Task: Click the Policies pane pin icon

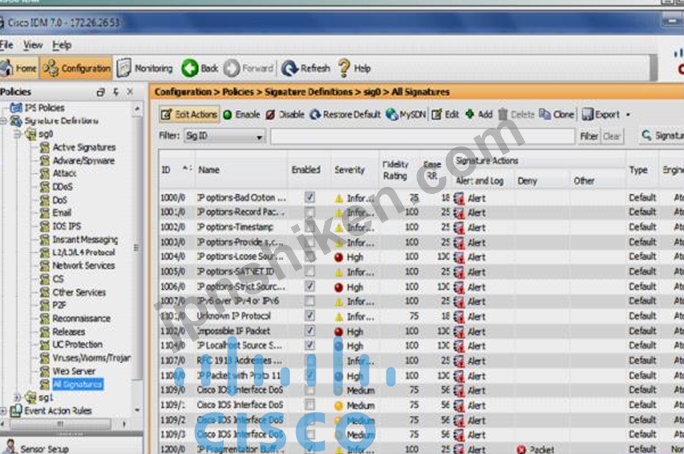Action: click(116, 92)
